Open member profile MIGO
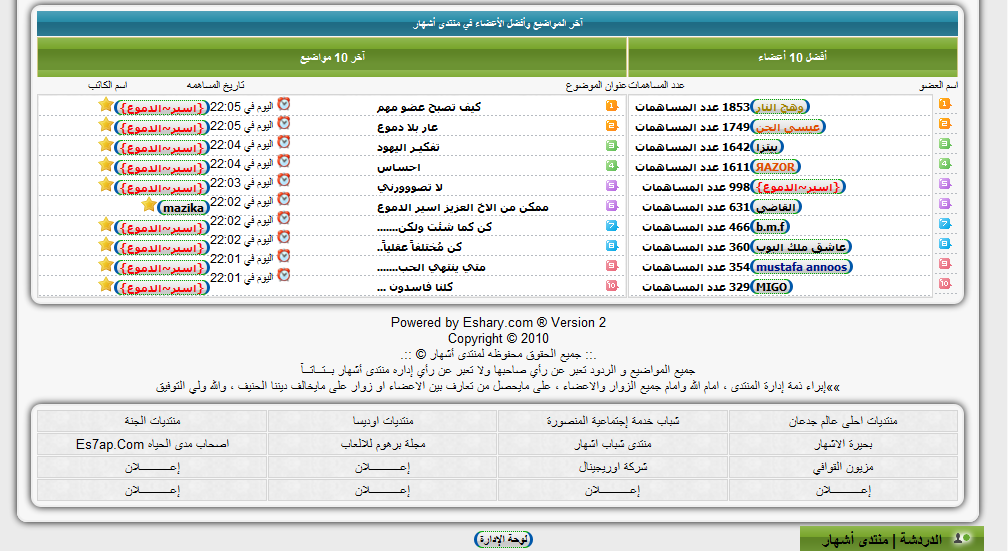Viewport: 1008px width, 551px height. tap(771, 286)
